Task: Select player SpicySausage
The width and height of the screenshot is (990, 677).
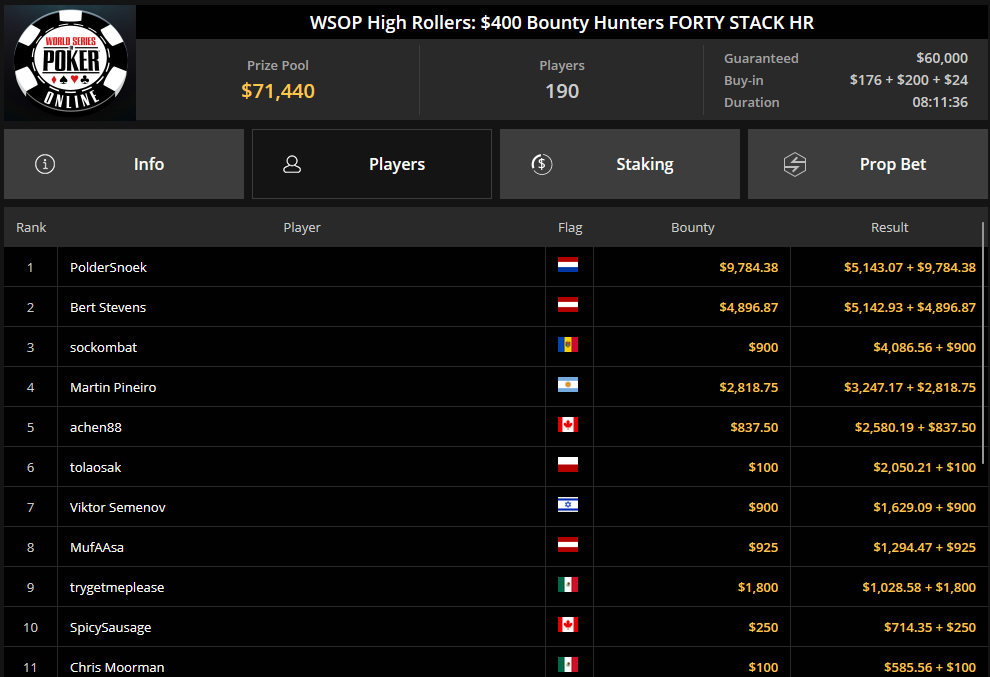Action: coord(110,628)
